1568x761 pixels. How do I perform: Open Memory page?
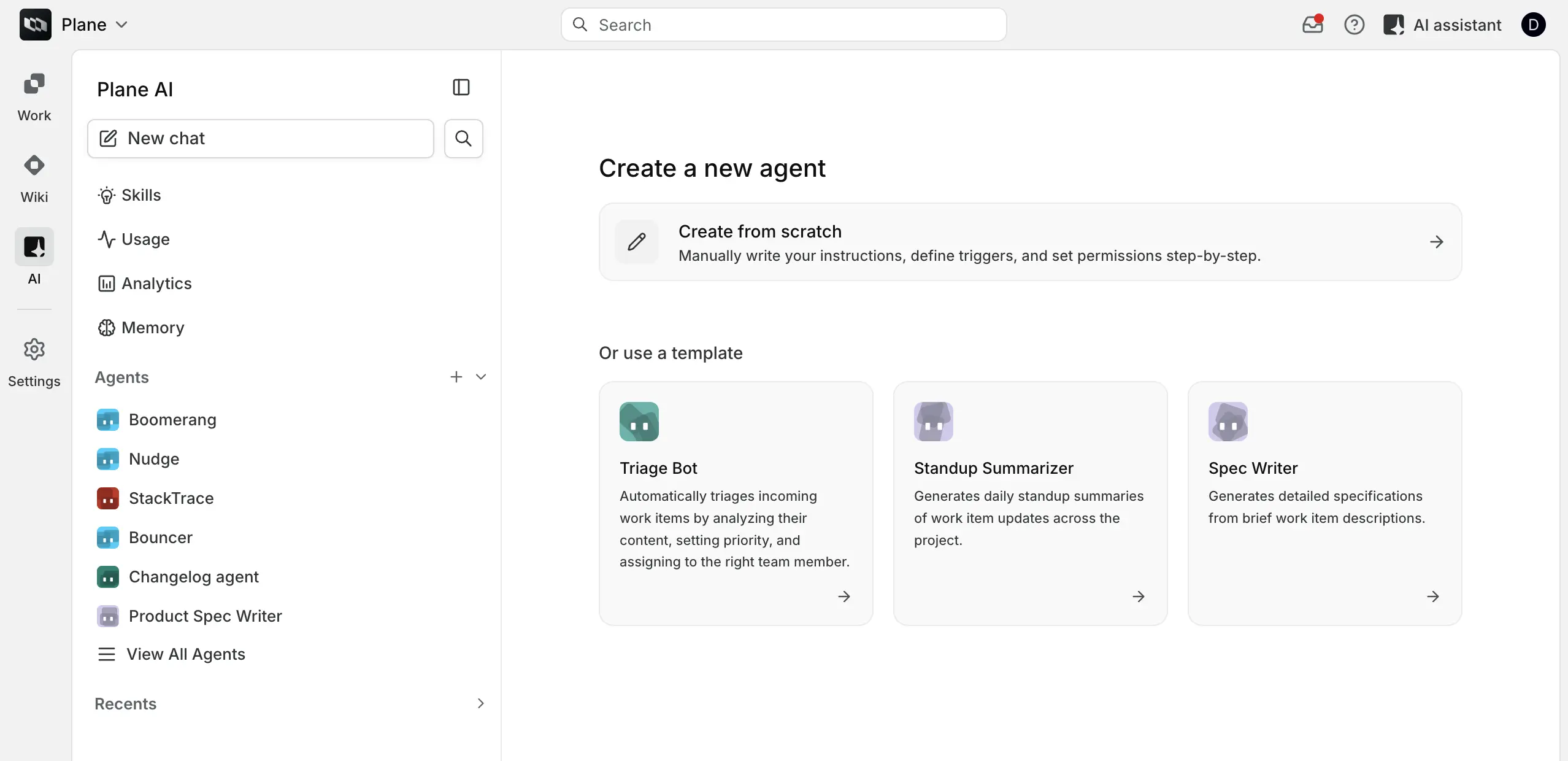pos(140,328)
